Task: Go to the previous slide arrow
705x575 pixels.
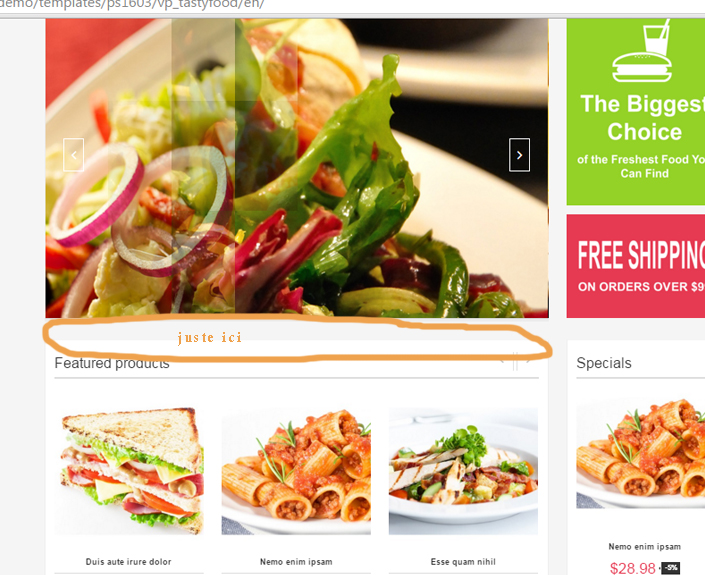Action: tap(74, 155)
